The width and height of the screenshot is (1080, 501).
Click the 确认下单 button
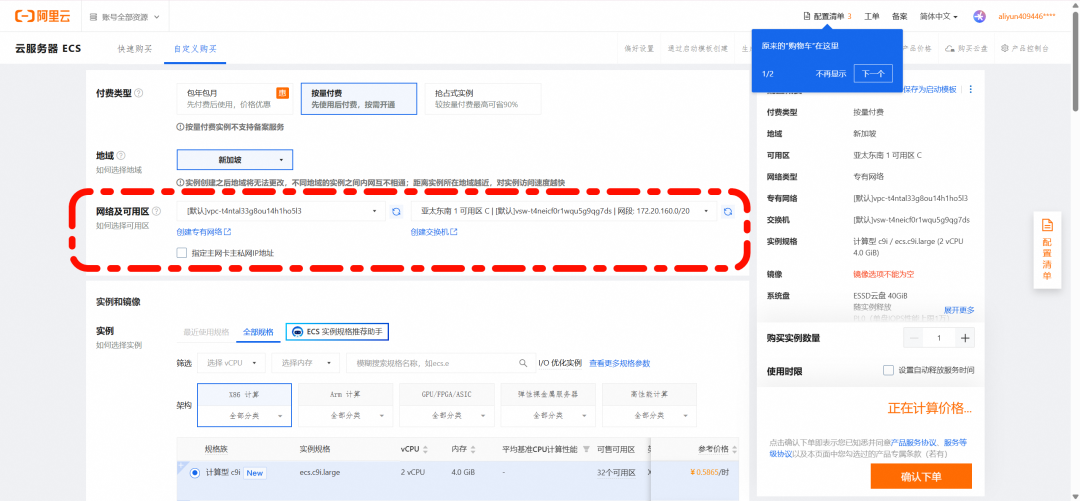coord(921,476)
